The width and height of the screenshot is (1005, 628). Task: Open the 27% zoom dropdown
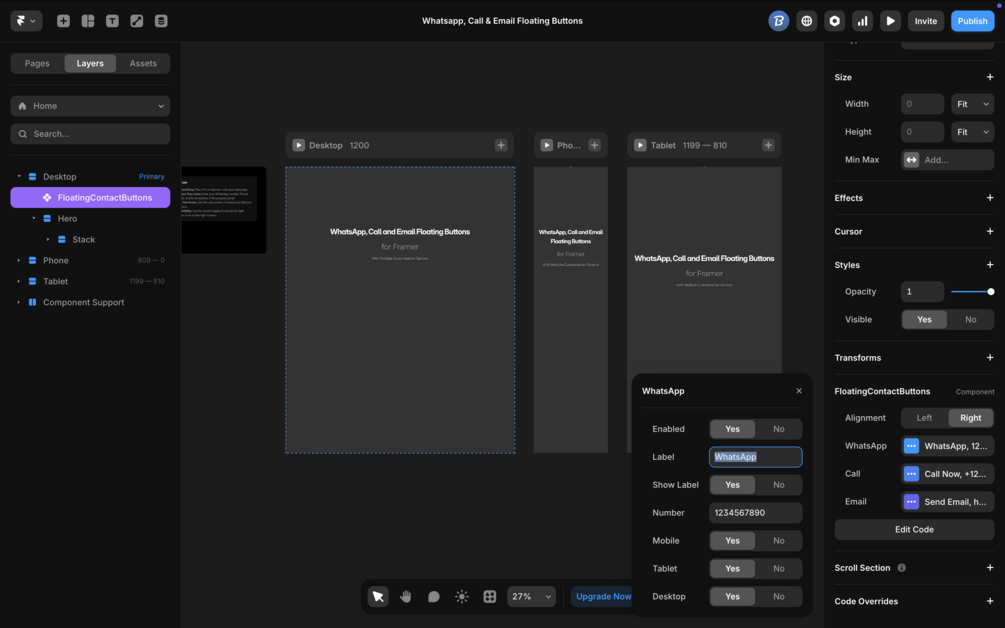531,597
